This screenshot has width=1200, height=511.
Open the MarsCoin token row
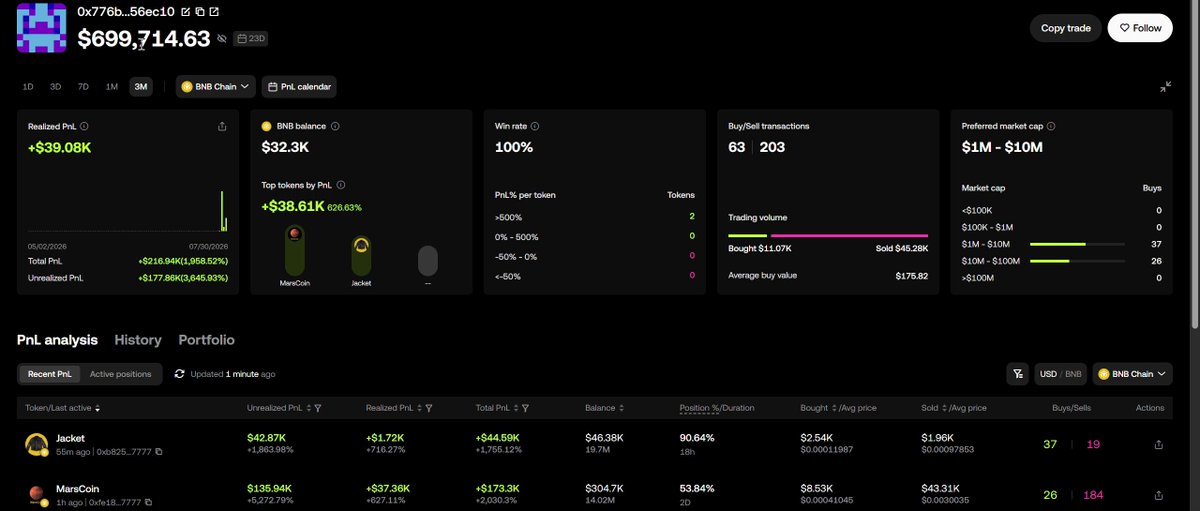[x=596, y=494]
